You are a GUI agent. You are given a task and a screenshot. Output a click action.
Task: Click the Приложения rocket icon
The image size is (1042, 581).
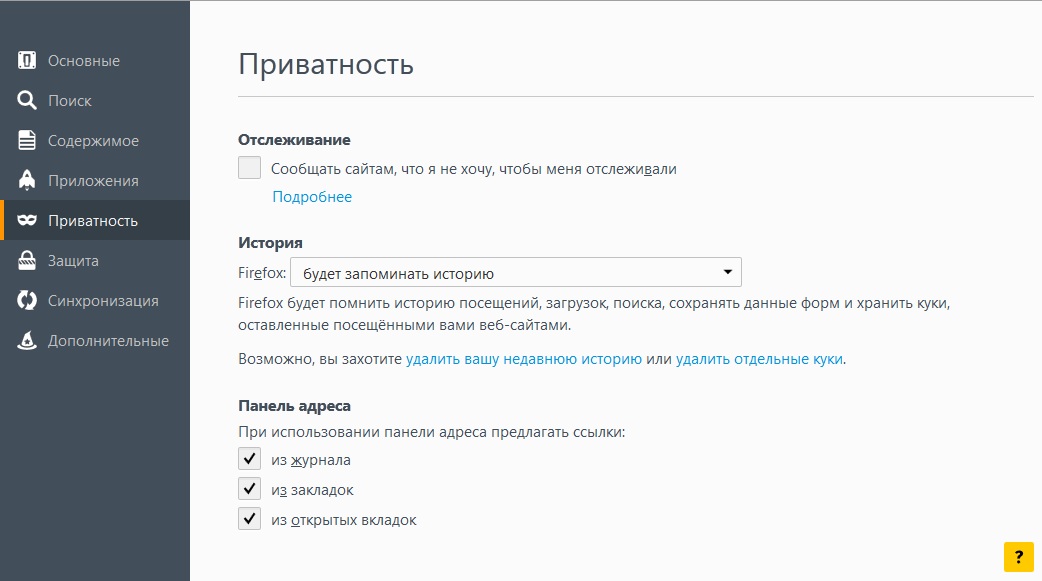[x=27, y=180]
